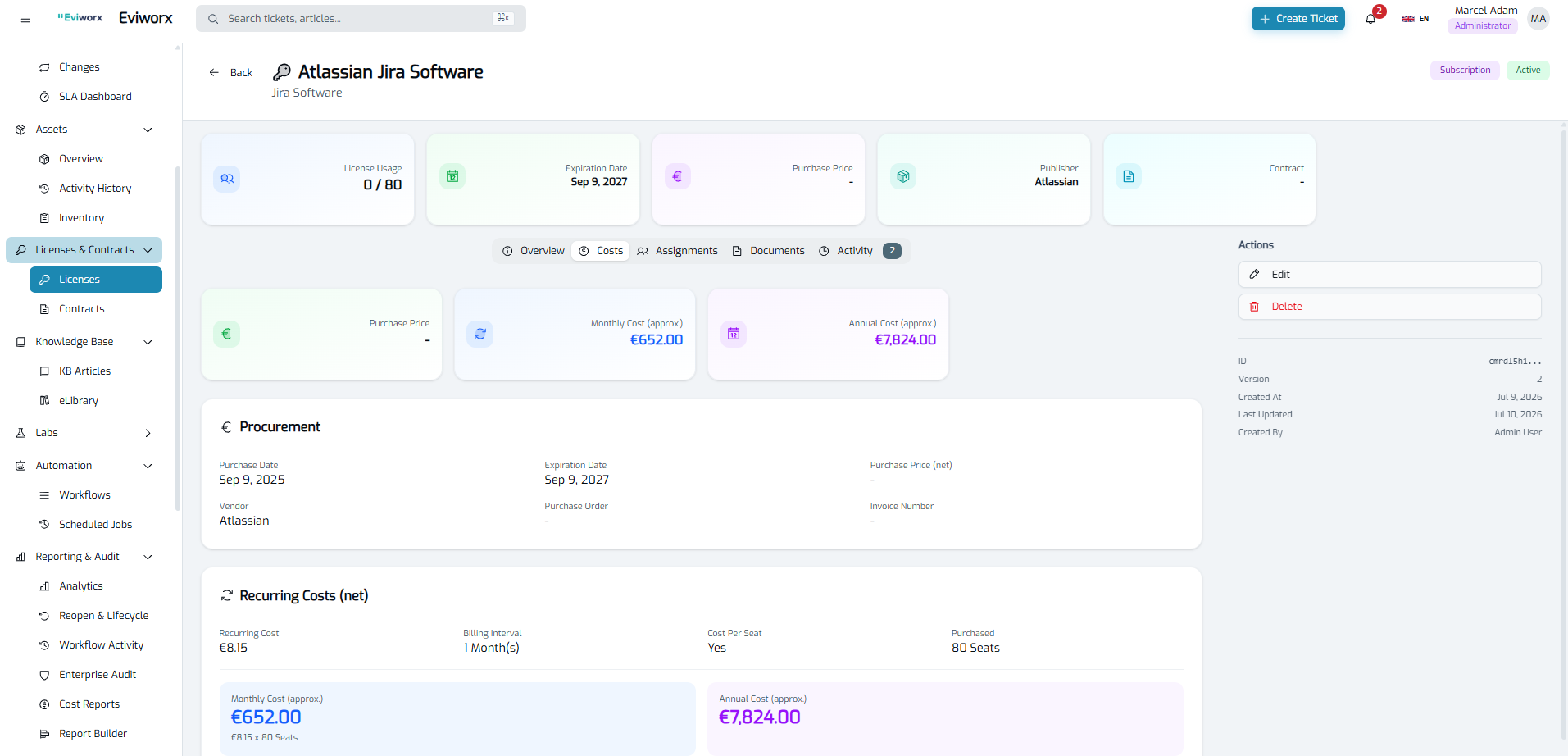Open Analytics in the sidebar
The height and width of the screenshot is (756, 1568).
[x=96, y=586]
